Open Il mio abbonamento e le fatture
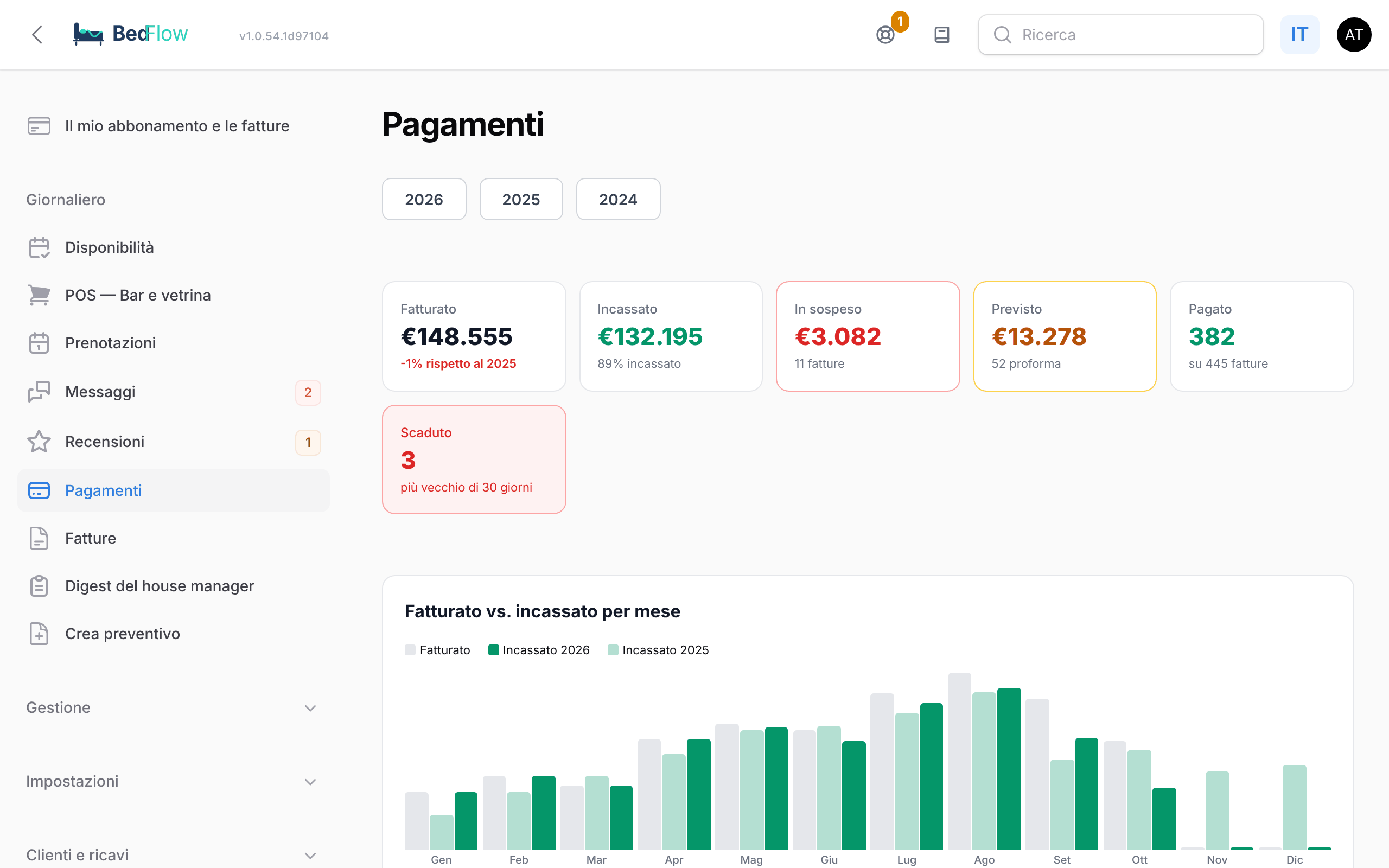 coord(173,126)
